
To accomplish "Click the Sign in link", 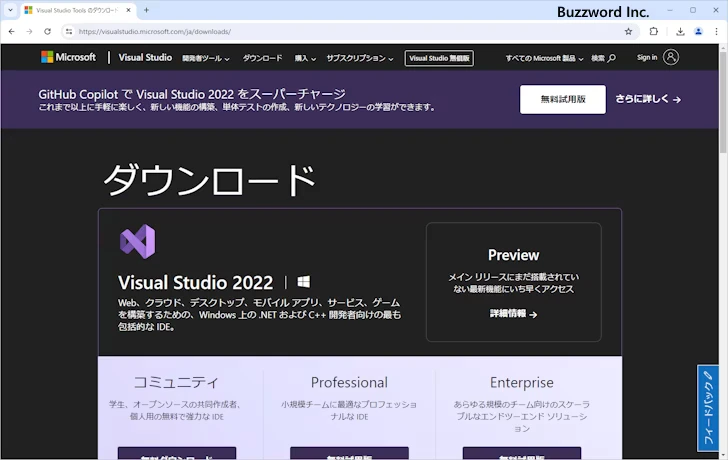I will tap(647, 57).
